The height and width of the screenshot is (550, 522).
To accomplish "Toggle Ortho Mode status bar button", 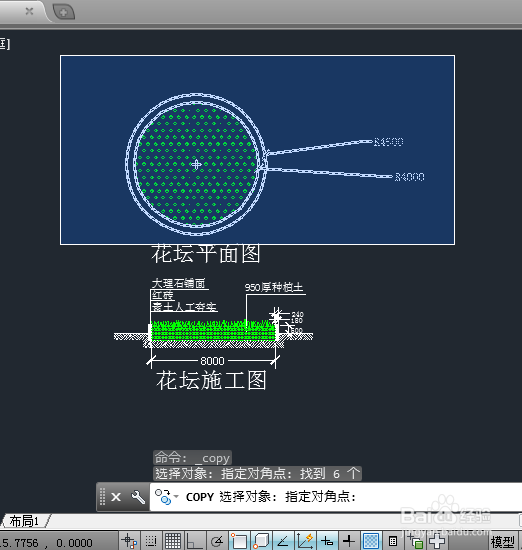I will click(x=195, y=541).
